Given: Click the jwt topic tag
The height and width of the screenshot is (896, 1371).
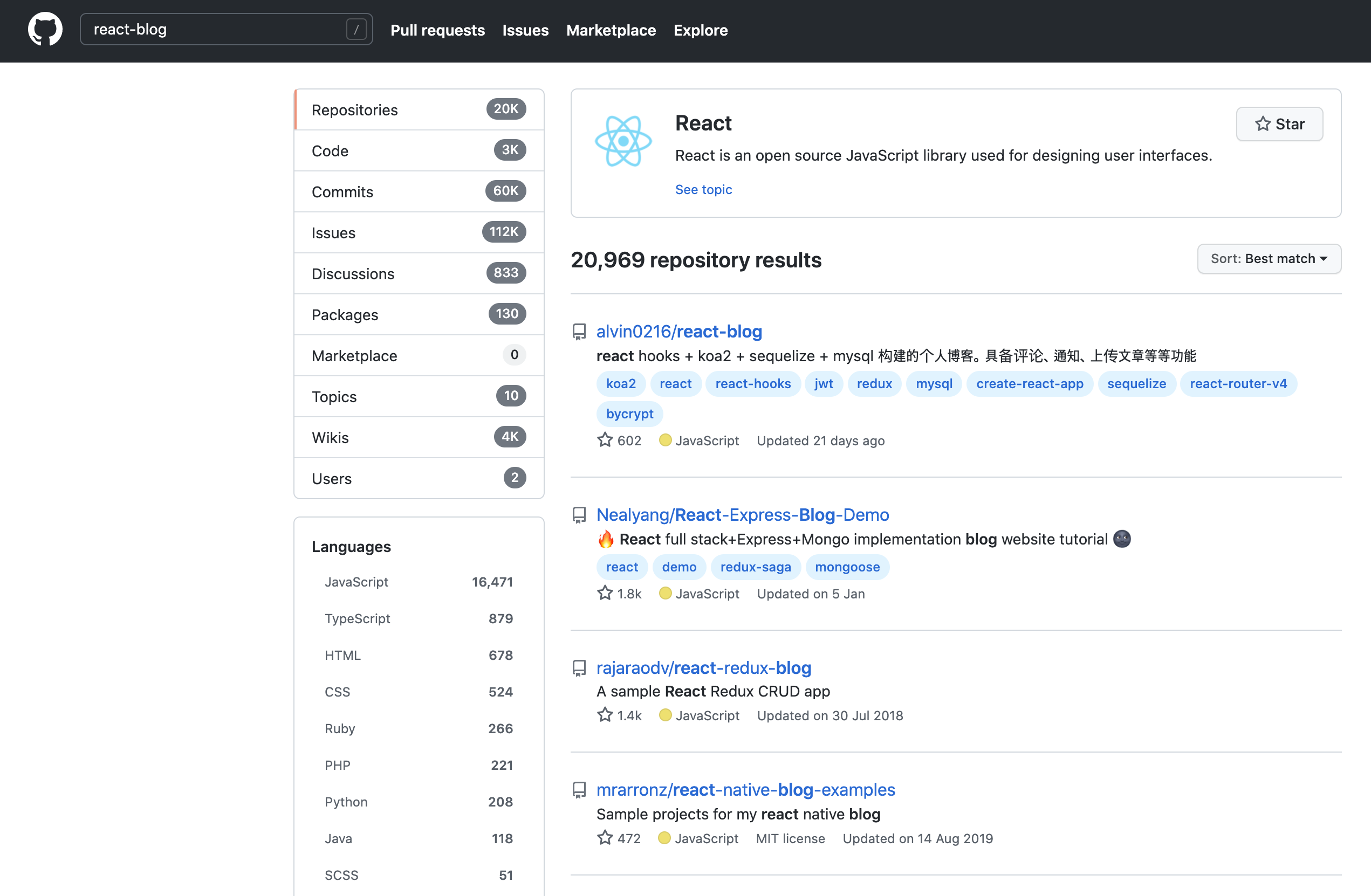Looking at the screenshot, I should click(824, 383).
